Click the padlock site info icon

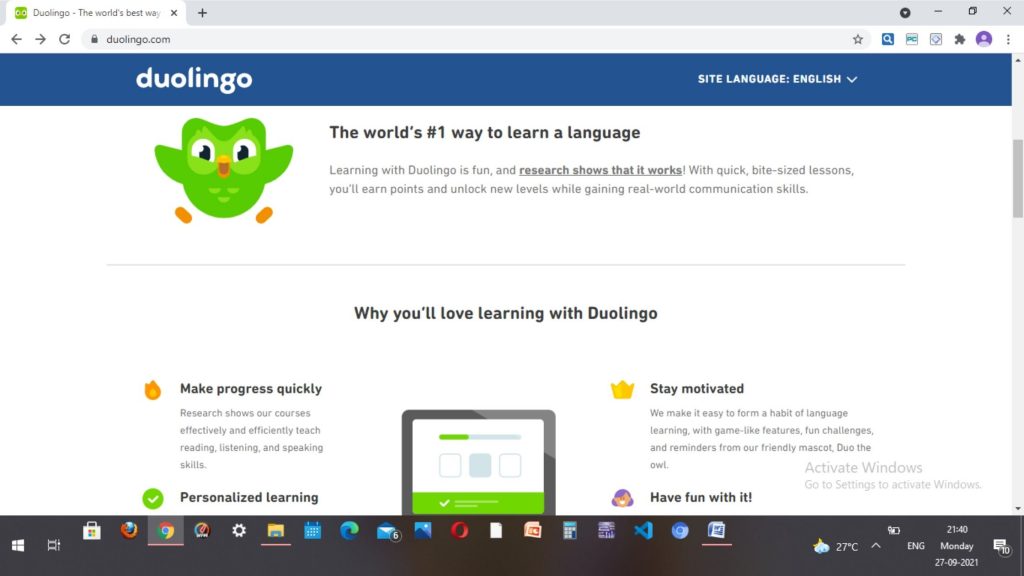(x=94, y=39)
